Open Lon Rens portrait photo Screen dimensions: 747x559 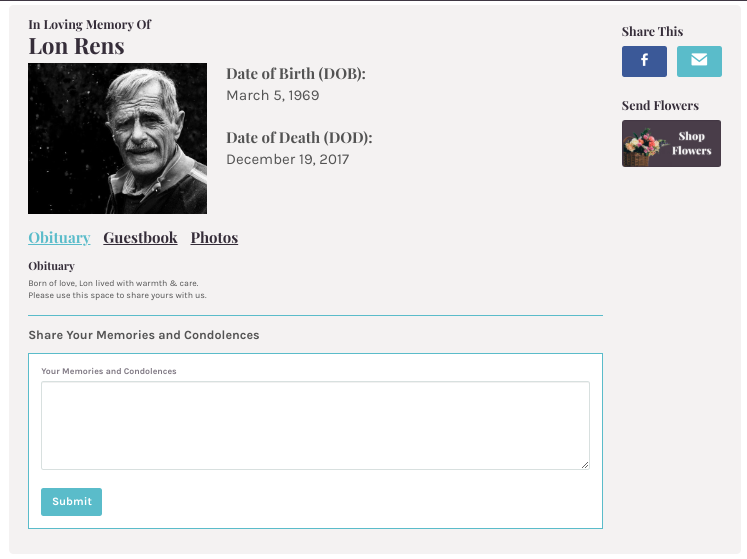coord(118,138)
